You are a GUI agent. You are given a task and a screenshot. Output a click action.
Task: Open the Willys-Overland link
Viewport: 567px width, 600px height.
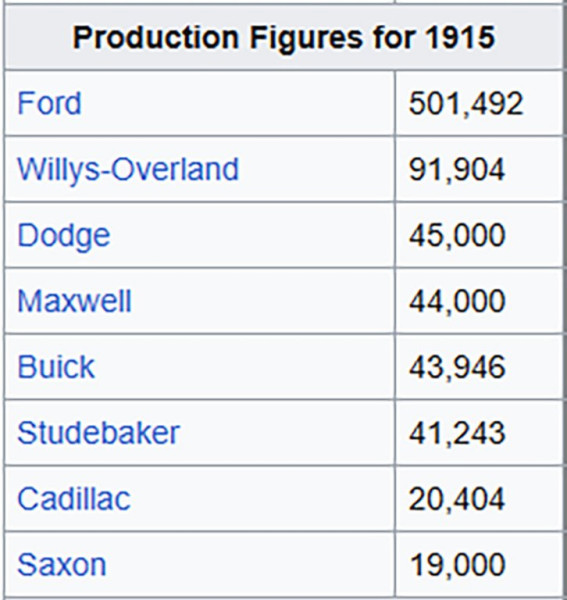click(128, 169)
